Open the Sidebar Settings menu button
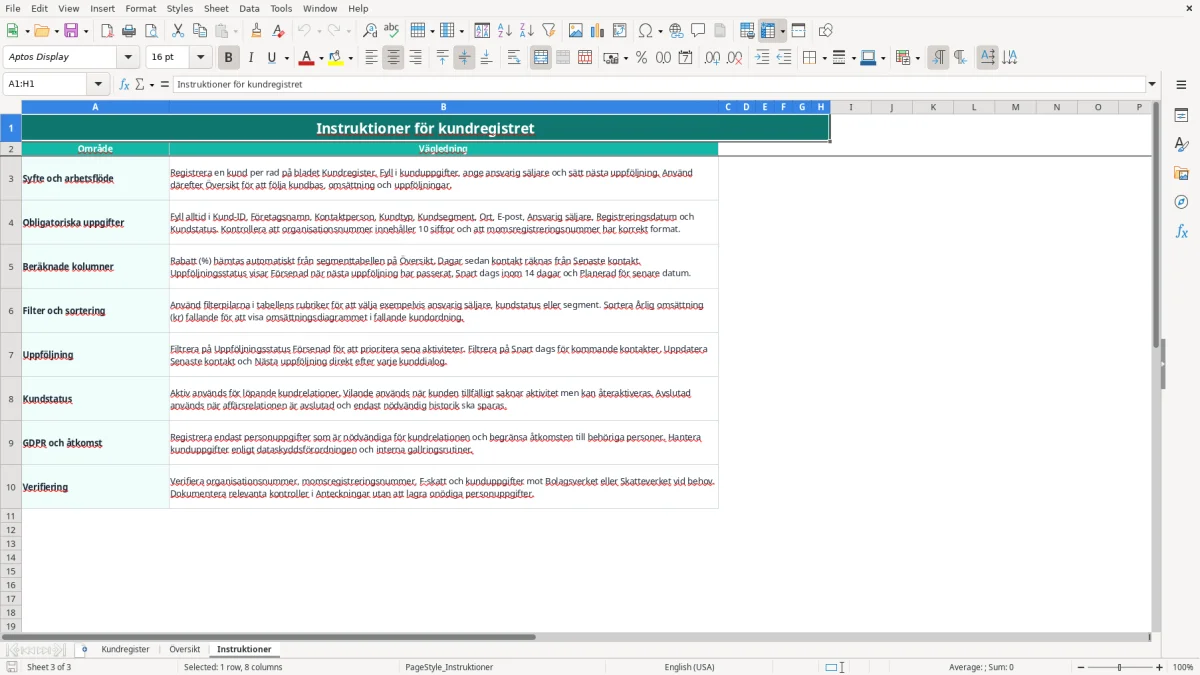The image size is (1200, 675). pyautogui.click(x=1181, y=85)
